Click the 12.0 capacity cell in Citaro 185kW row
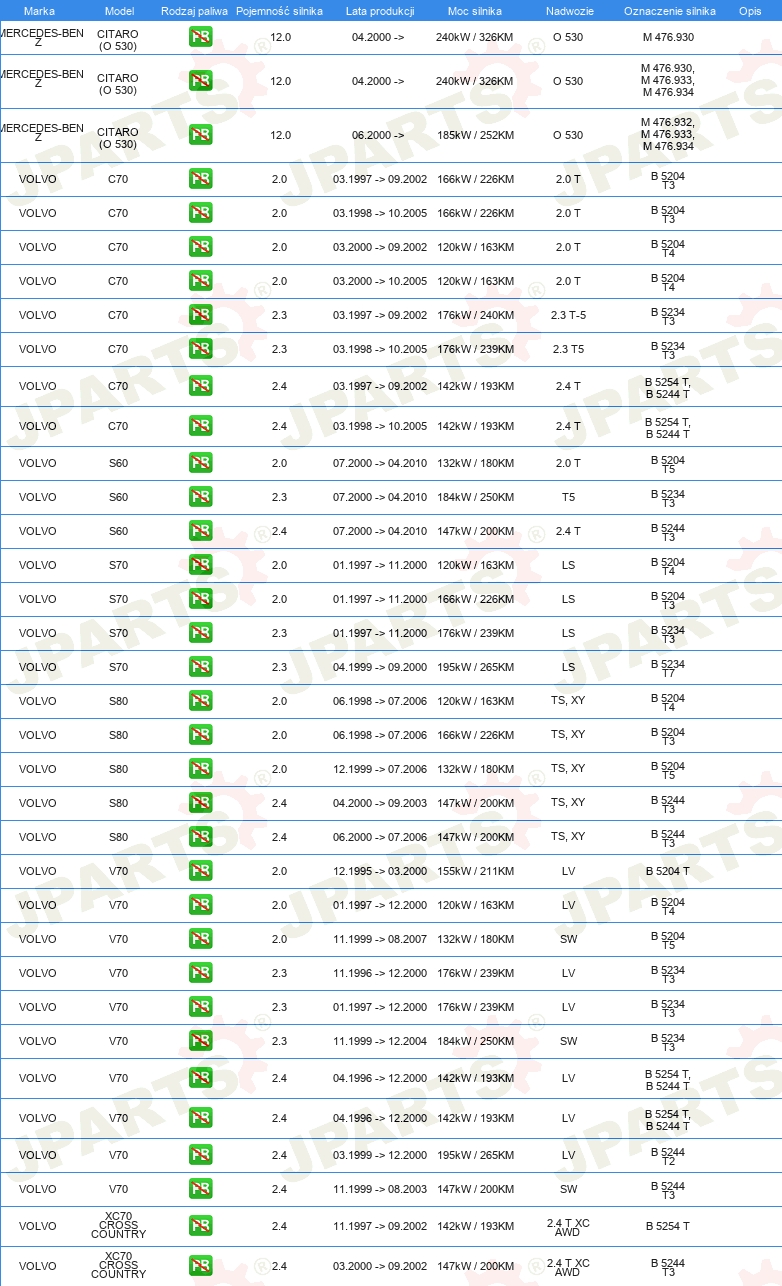The image size is (782, 1286). tap(281, 135)
